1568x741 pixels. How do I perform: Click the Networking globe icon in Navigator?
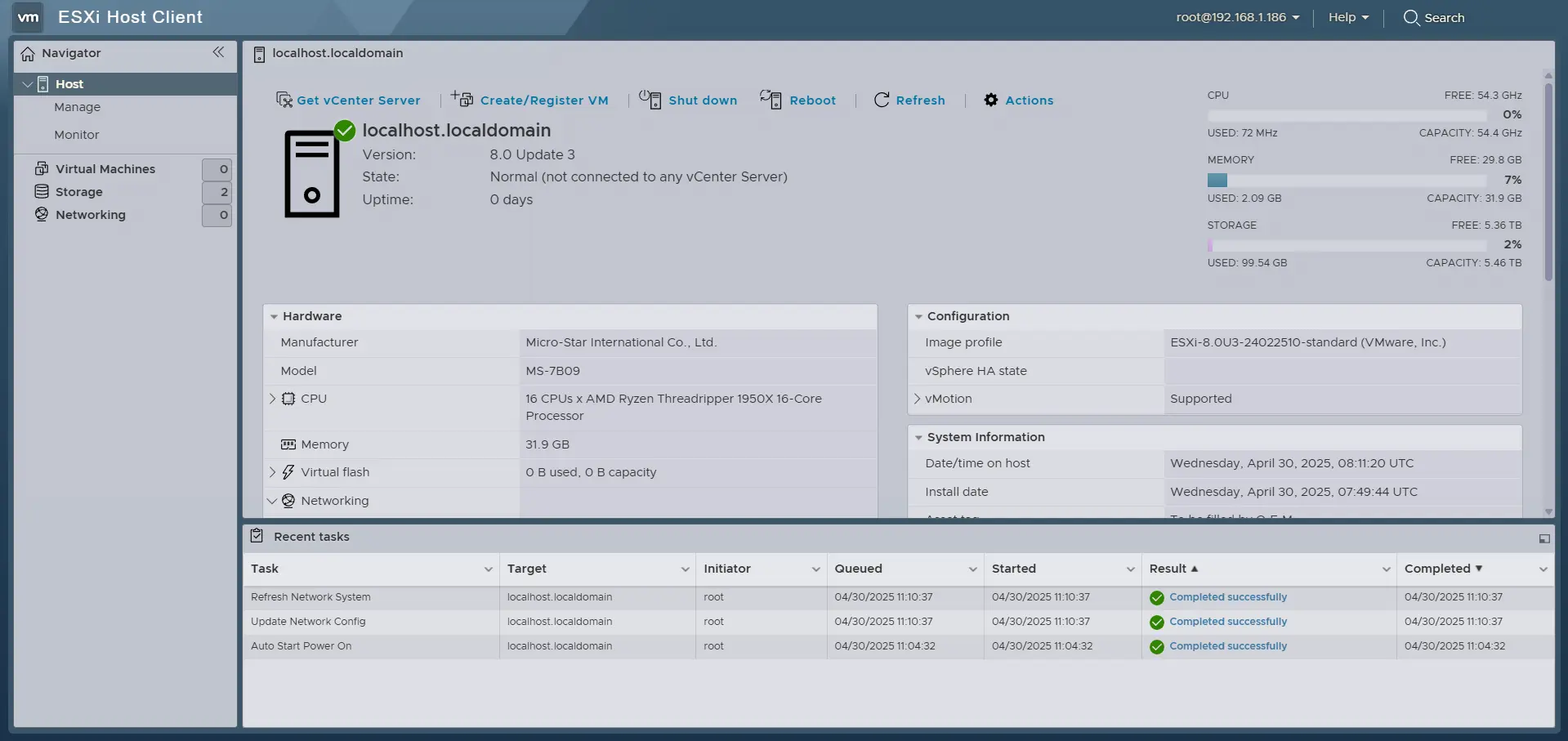click(42, 214)
